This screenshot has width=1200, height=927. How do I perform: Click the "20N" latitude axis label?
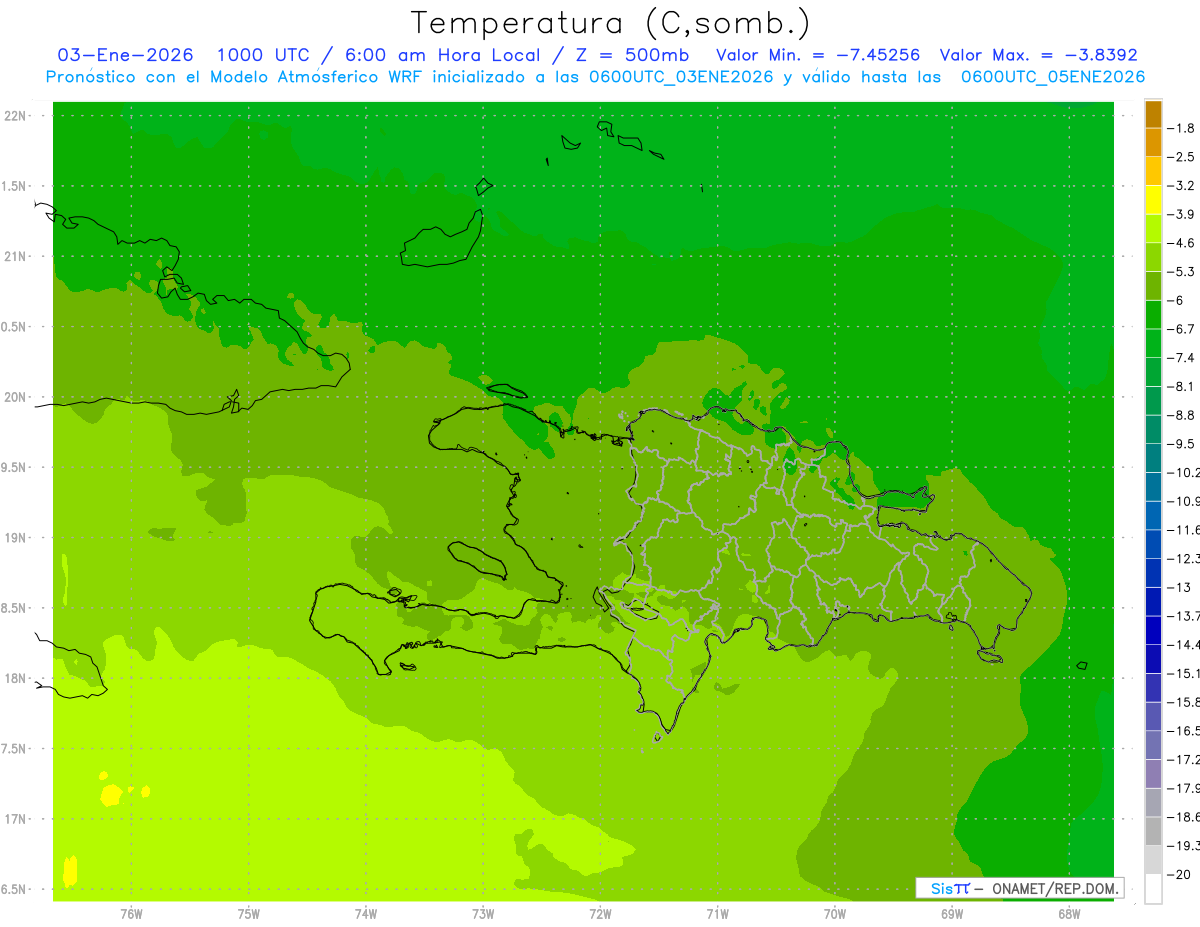point(16,397)
